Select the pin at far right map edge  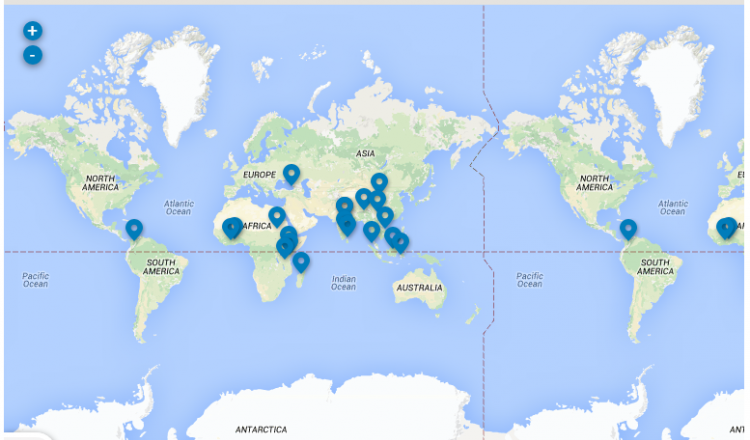[727, 228]
